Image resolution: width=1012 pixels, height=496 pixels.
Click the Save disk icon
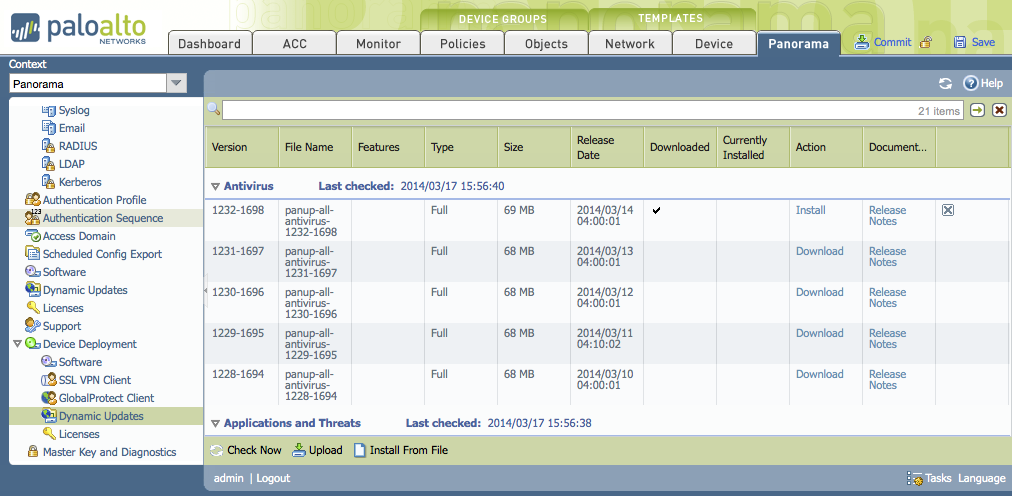[960, 43]
